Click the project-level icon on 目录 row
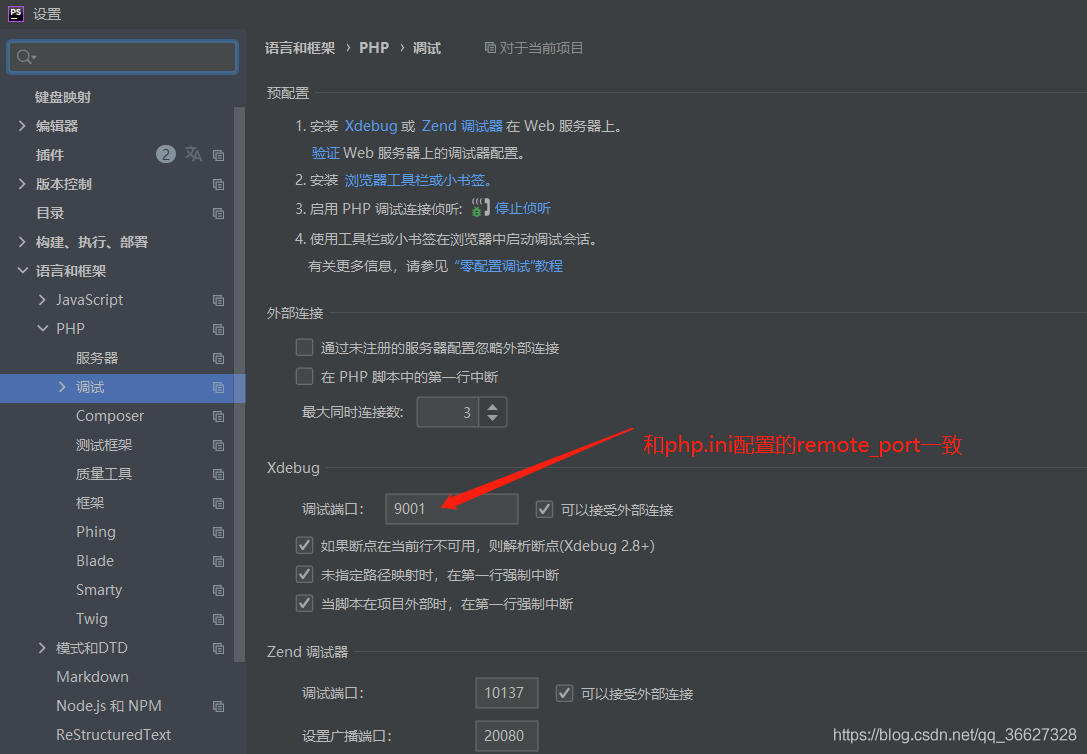This screenshot has width=1087, height=754. pyautogui.click(x=218, y=213)
